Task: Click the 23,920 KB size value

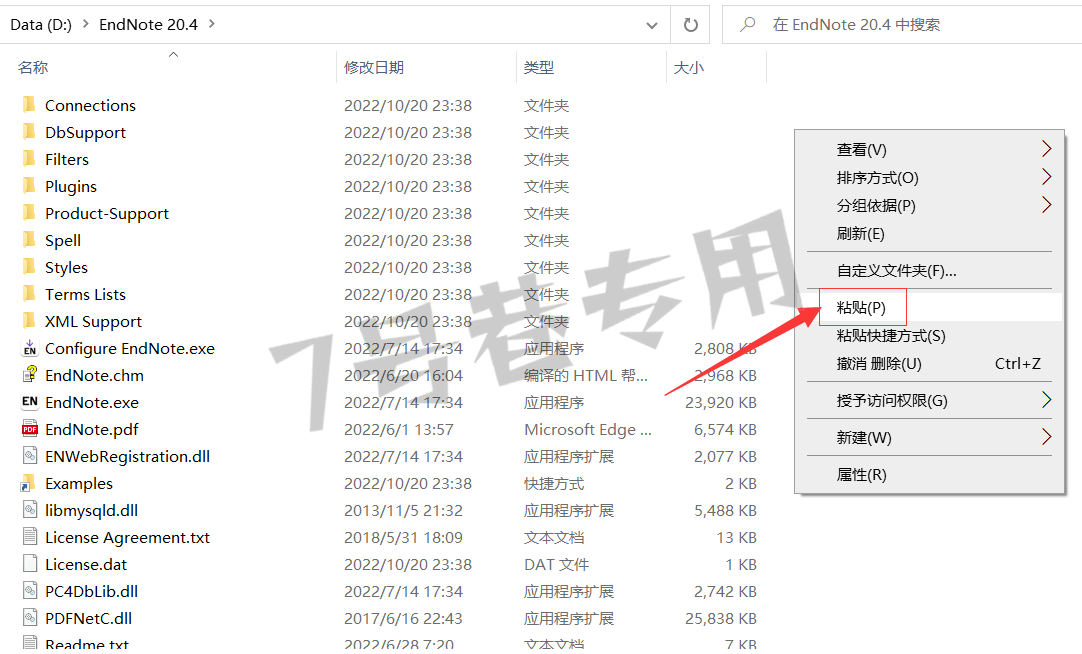Action: coord(721,402)
